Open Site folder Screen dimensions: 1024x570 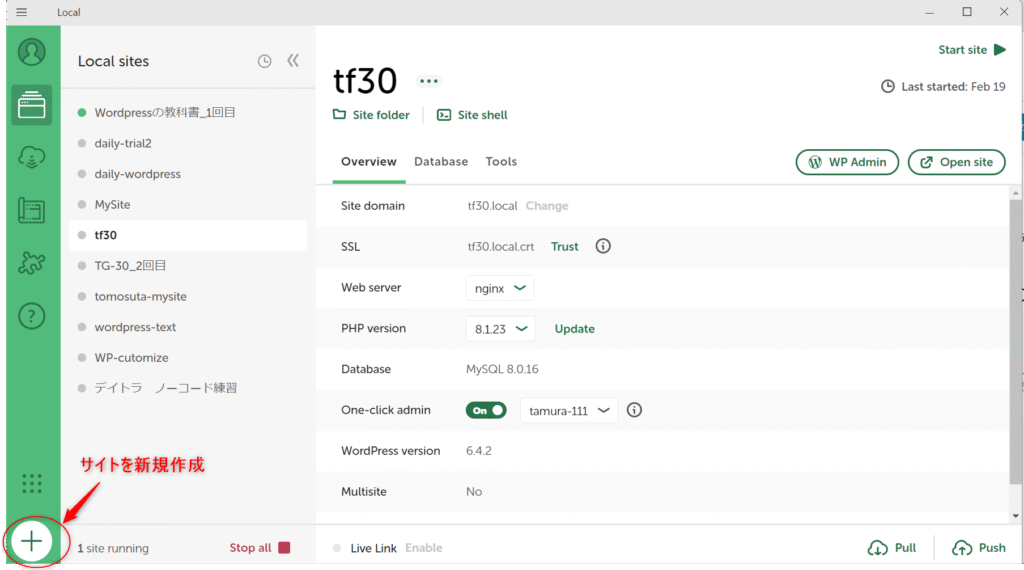372,115
